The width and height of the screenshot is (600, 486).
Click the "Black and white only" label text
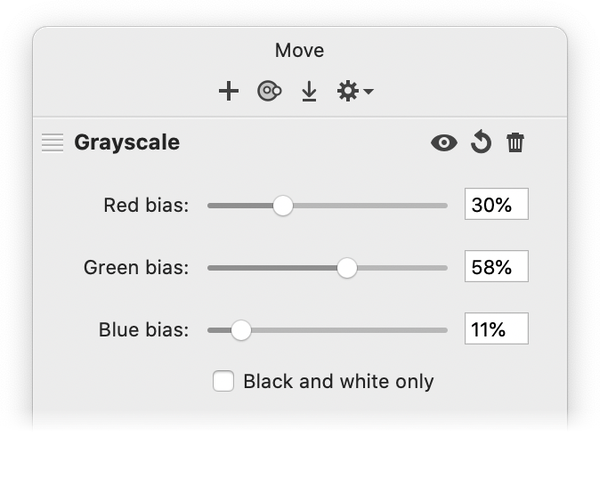point(338,381)
